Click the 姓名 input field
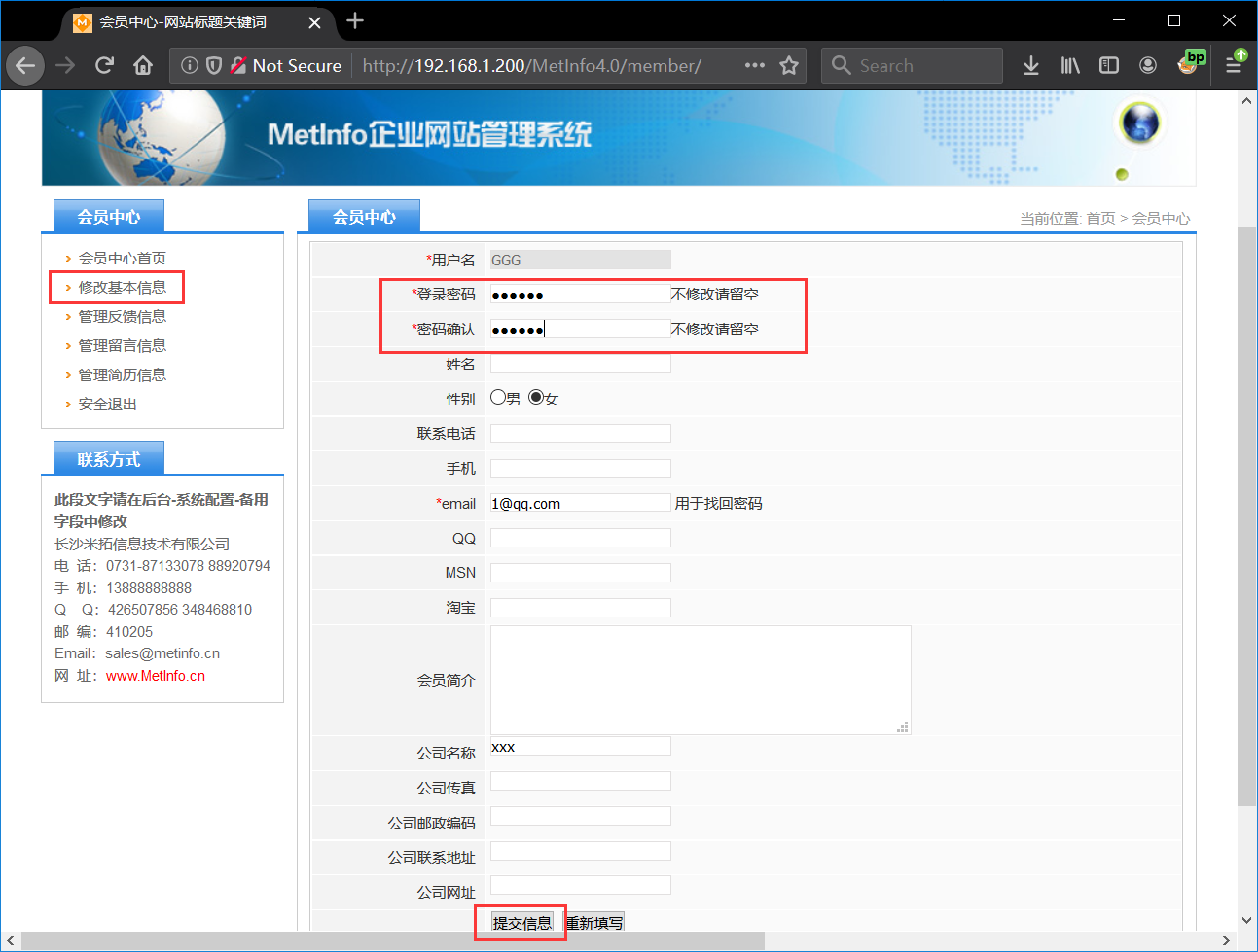The image size is (1258, 952). [580, 364]
